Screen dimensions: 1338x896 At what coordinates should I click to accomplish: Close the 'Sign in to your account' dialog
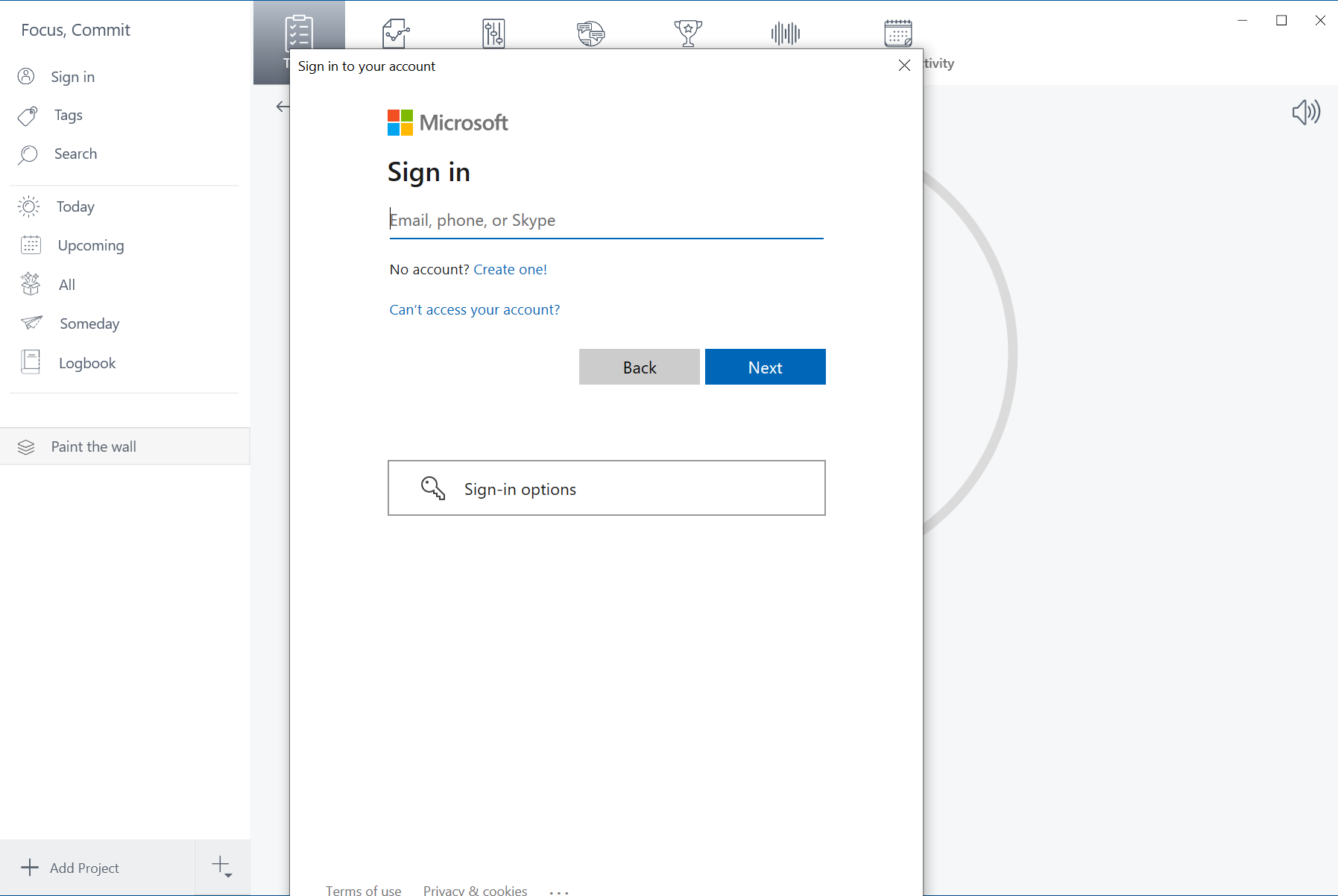click(x=904, y=66)
